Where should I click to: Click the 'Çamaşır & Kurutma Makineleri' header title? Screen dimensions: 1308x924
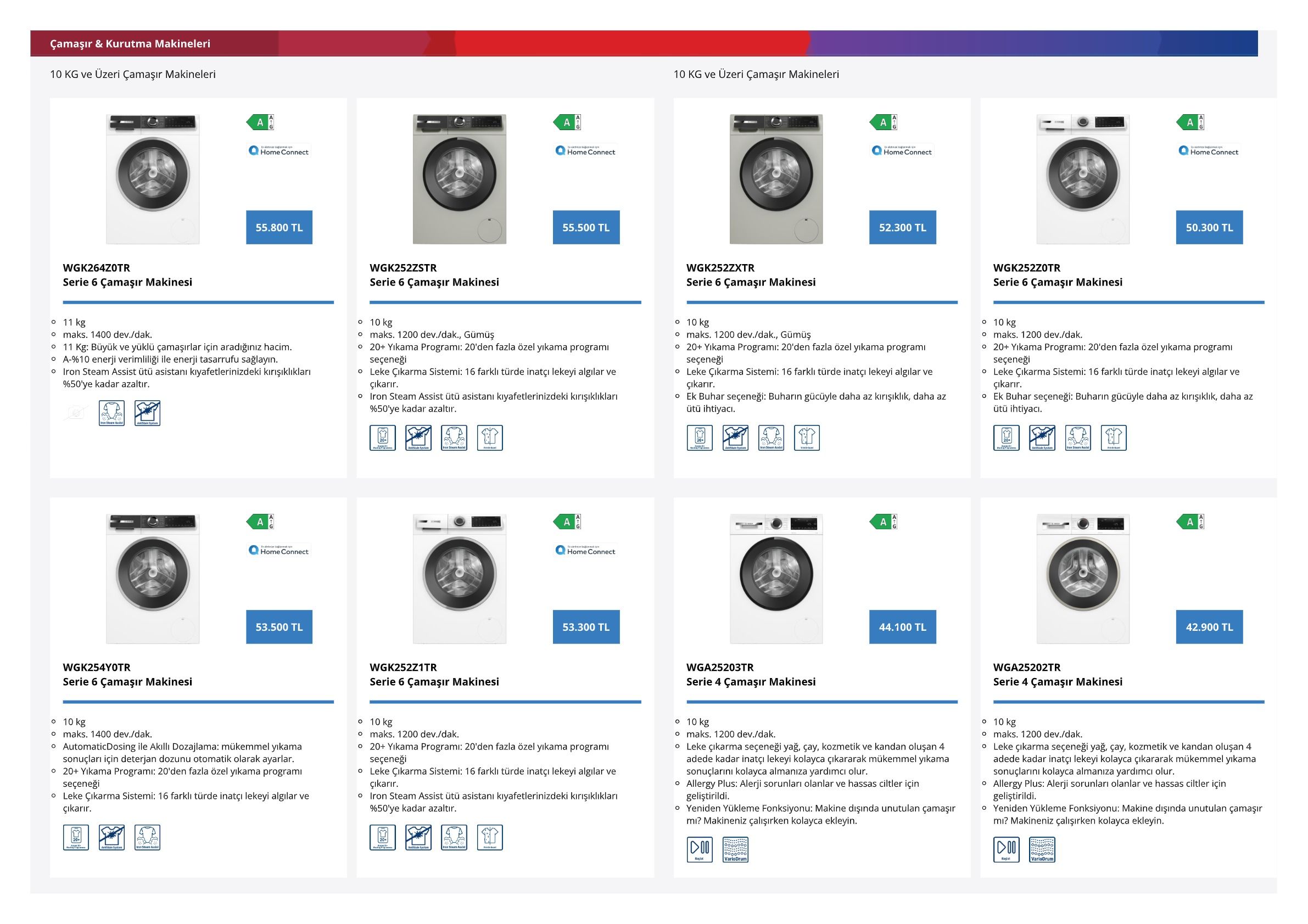click(x=130, y=43)
